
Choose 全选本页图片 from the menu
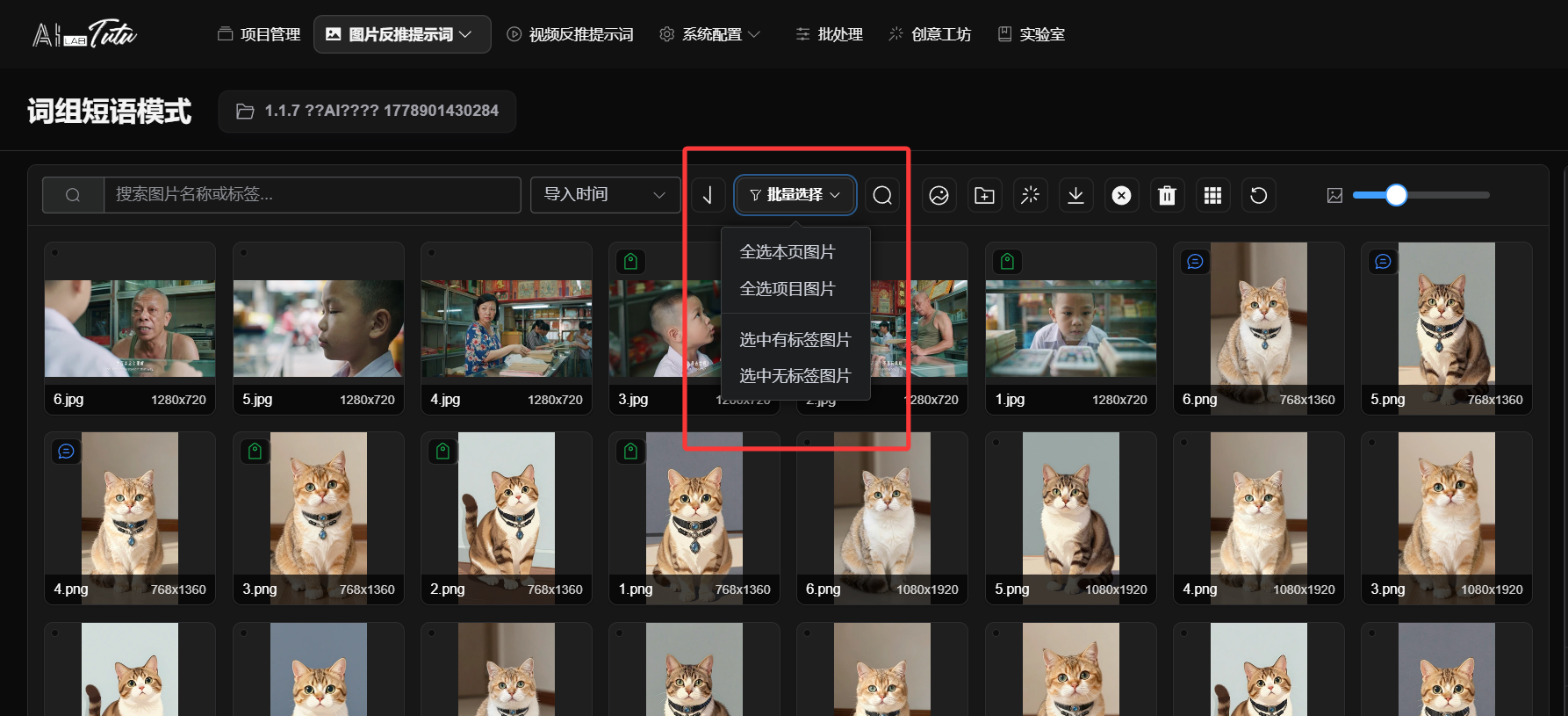788,252
